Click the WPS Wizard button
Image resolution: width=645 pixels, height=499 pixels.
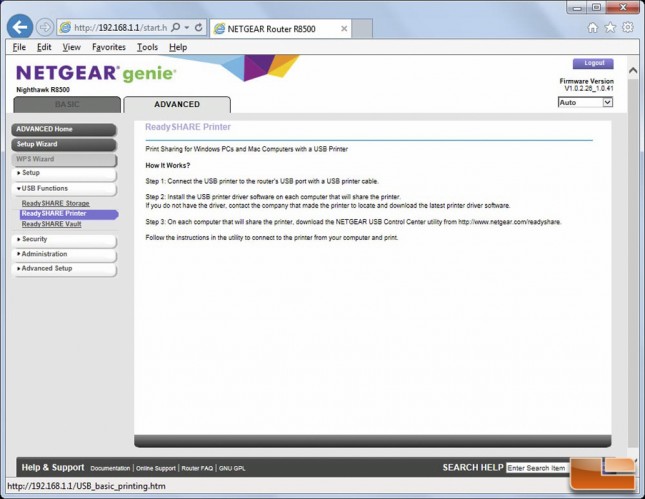pyautogui.click(x=64, y=159)
